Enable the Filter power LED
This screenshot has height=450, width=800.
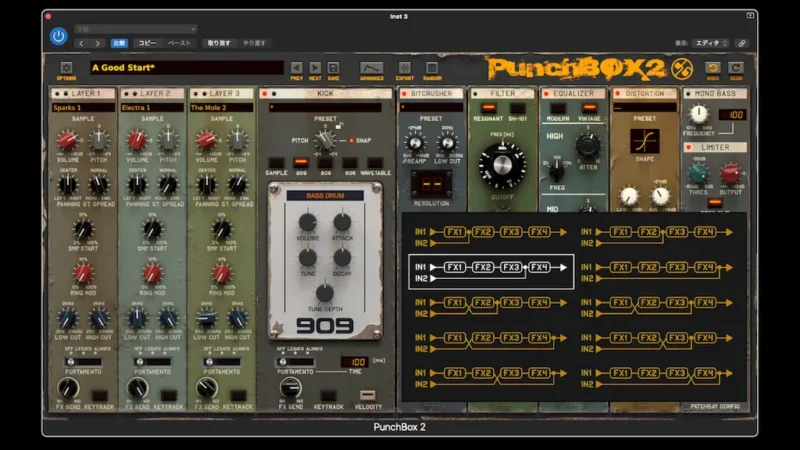[476, 94]
